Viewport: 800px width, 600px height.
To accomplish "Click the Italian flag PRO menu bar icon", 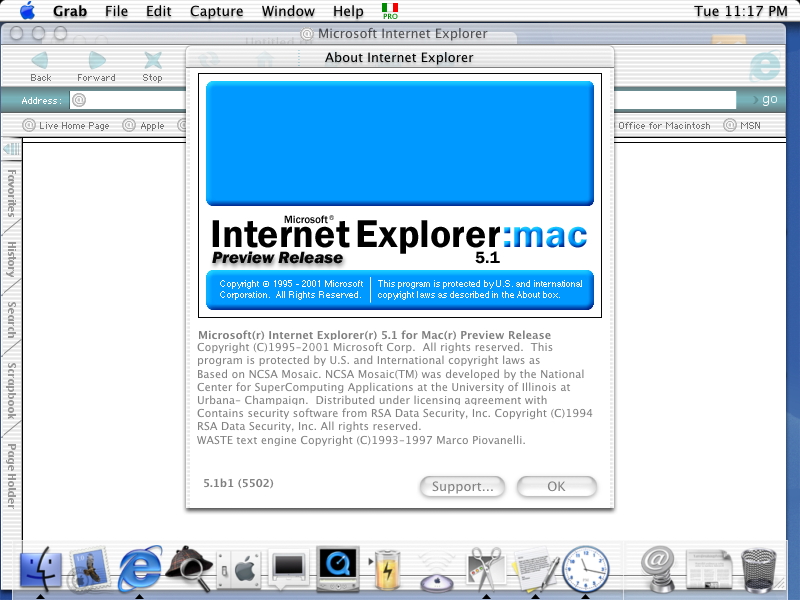I will [390, 11].
